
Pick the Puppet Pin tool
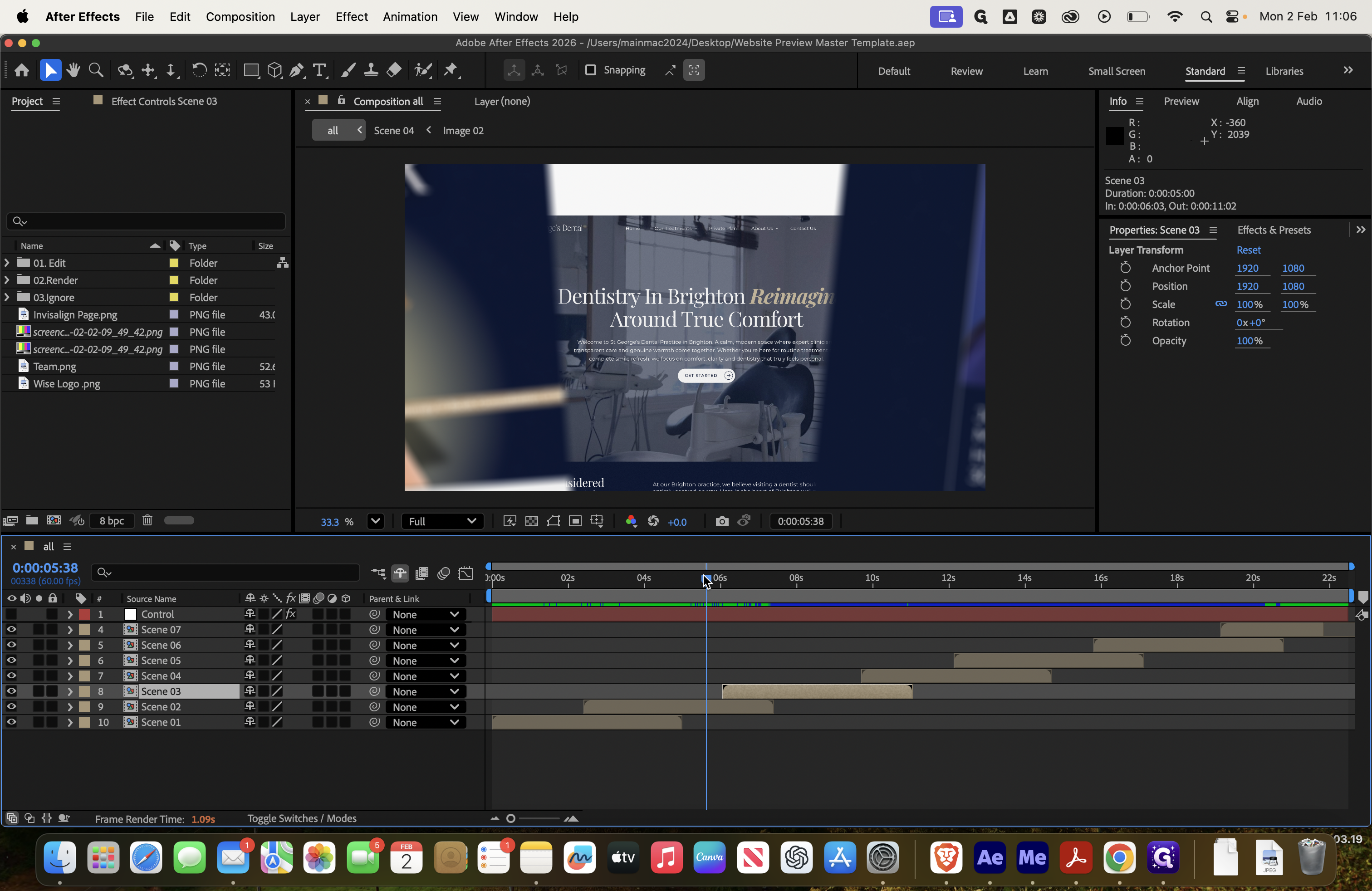pyautogui.click(x=451, y=70)
